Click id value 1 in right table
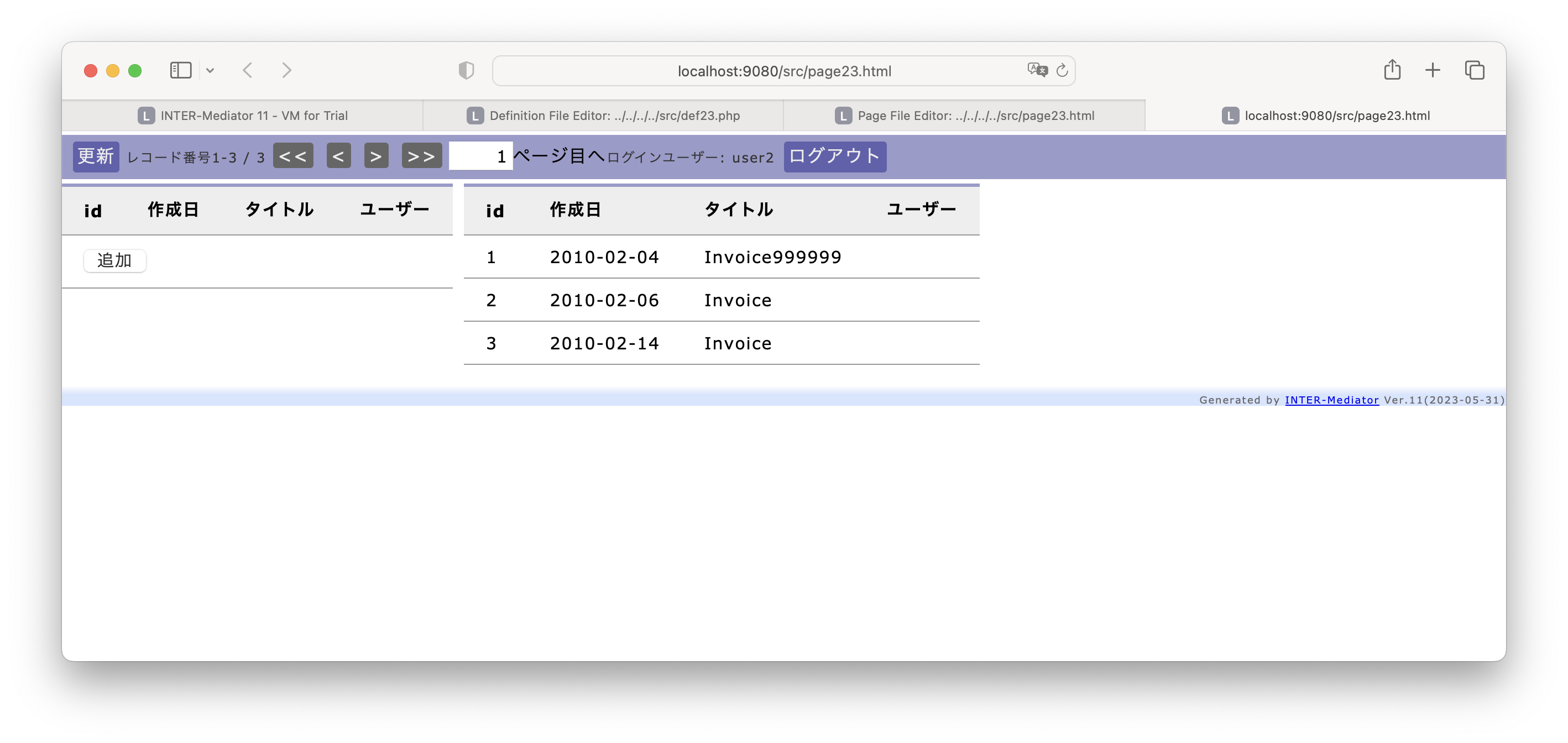 click(491, 257)
